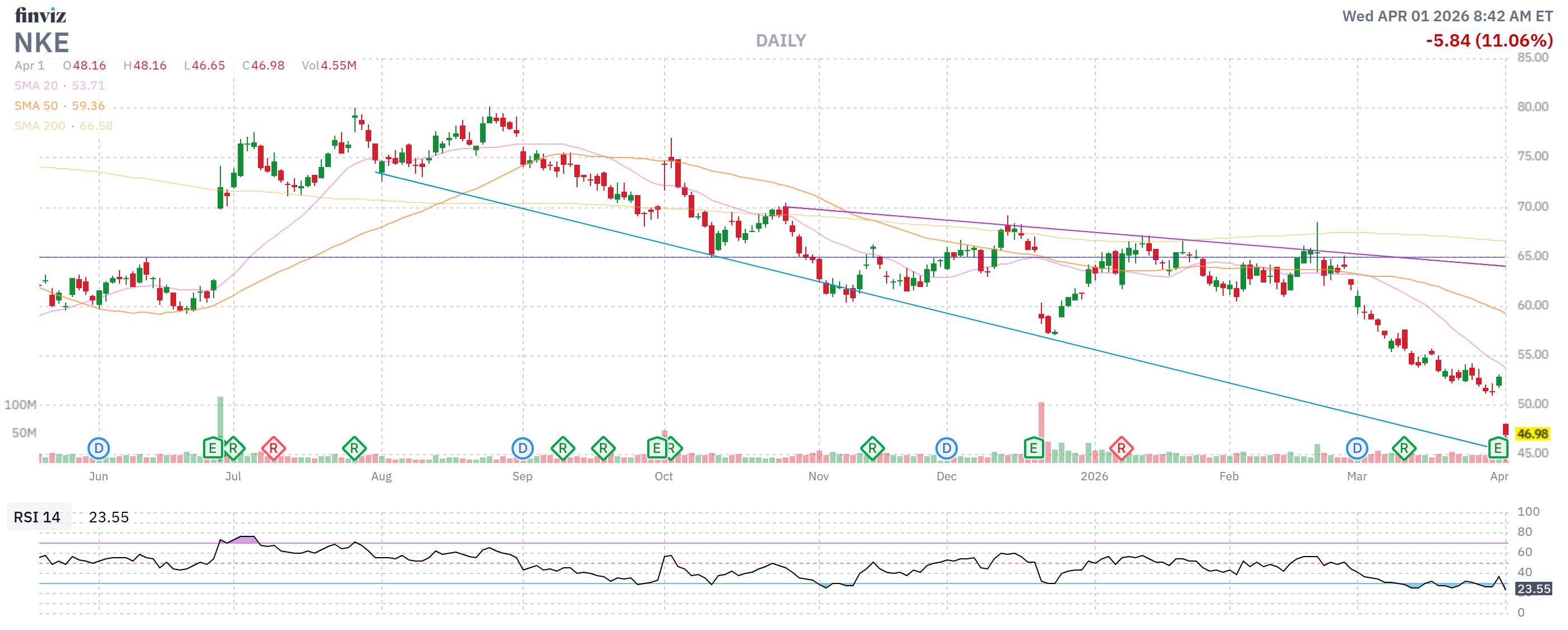
Task: Click the green R marker in mid-March
Action: [1404, 449]
